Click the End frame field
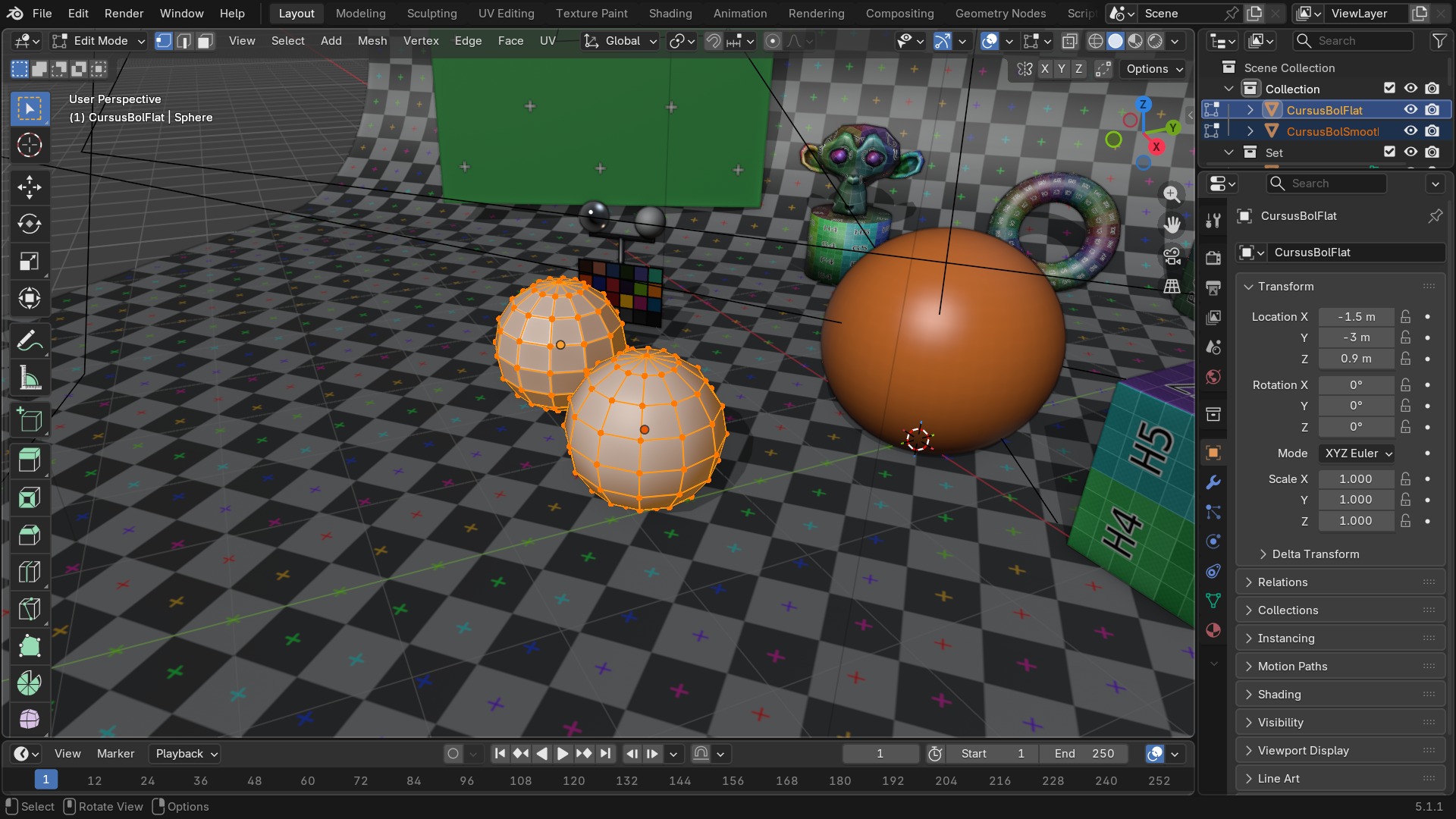The height and width of the screenshot is (819, 1456). tap(1084, 754)
